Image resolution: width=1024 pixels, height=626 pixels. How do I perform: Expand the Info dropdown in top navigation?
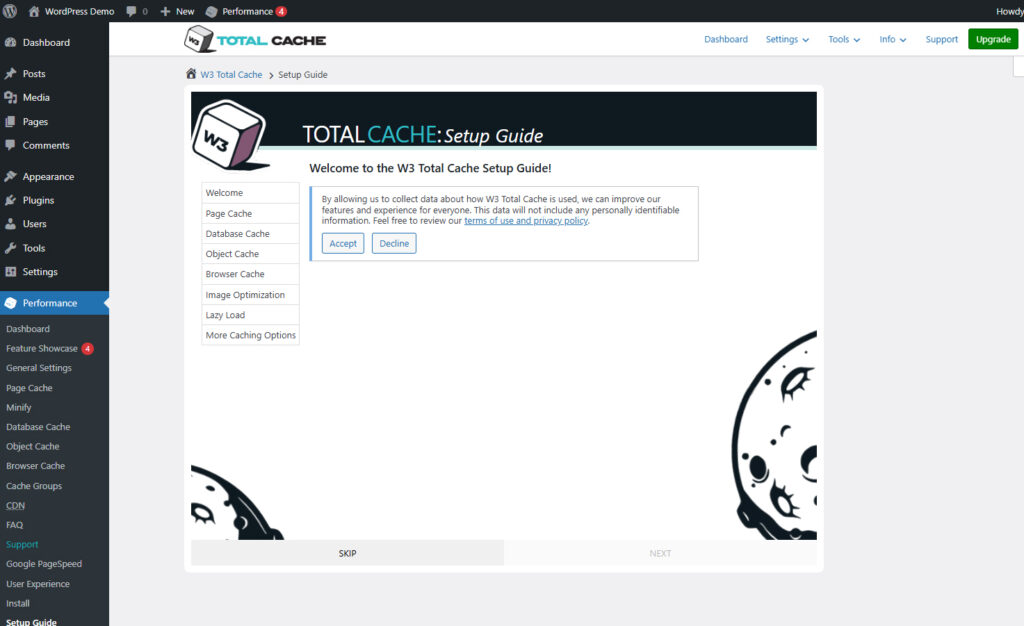pyautogui.click(x=893, y=39)
